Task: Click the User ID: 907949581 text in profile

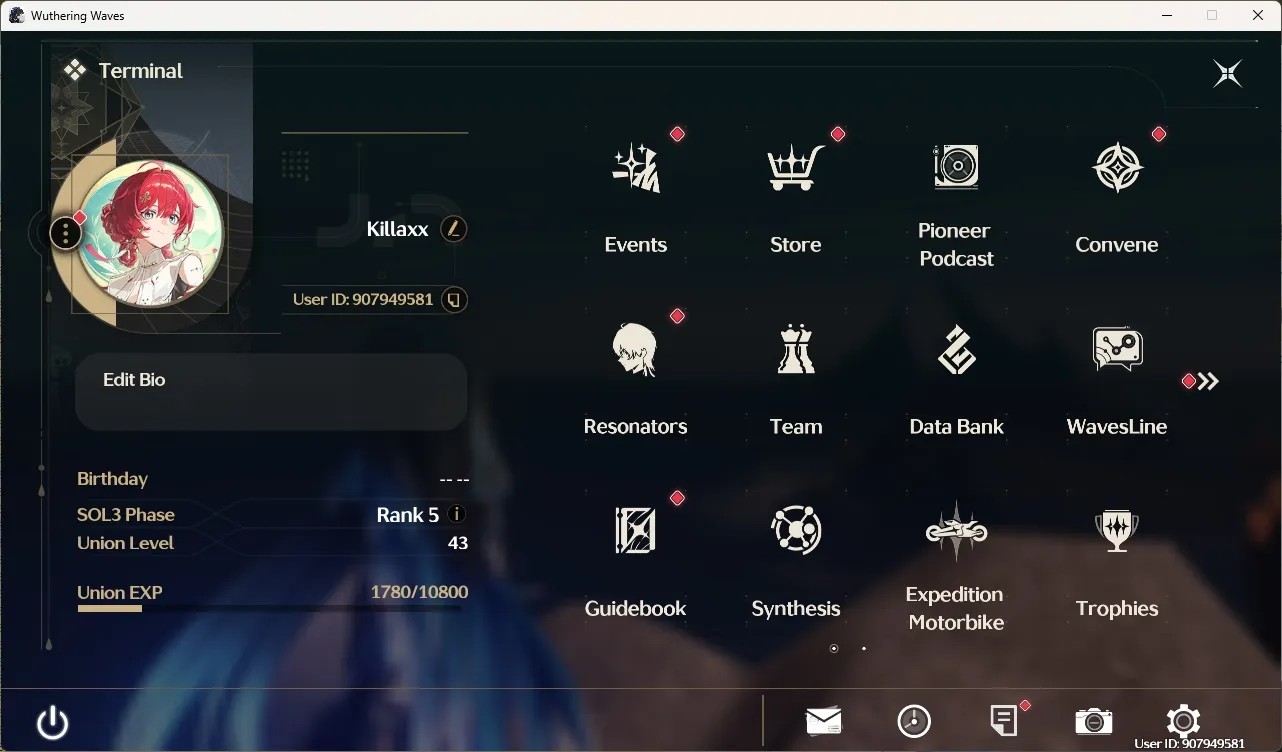Action: 363,300
